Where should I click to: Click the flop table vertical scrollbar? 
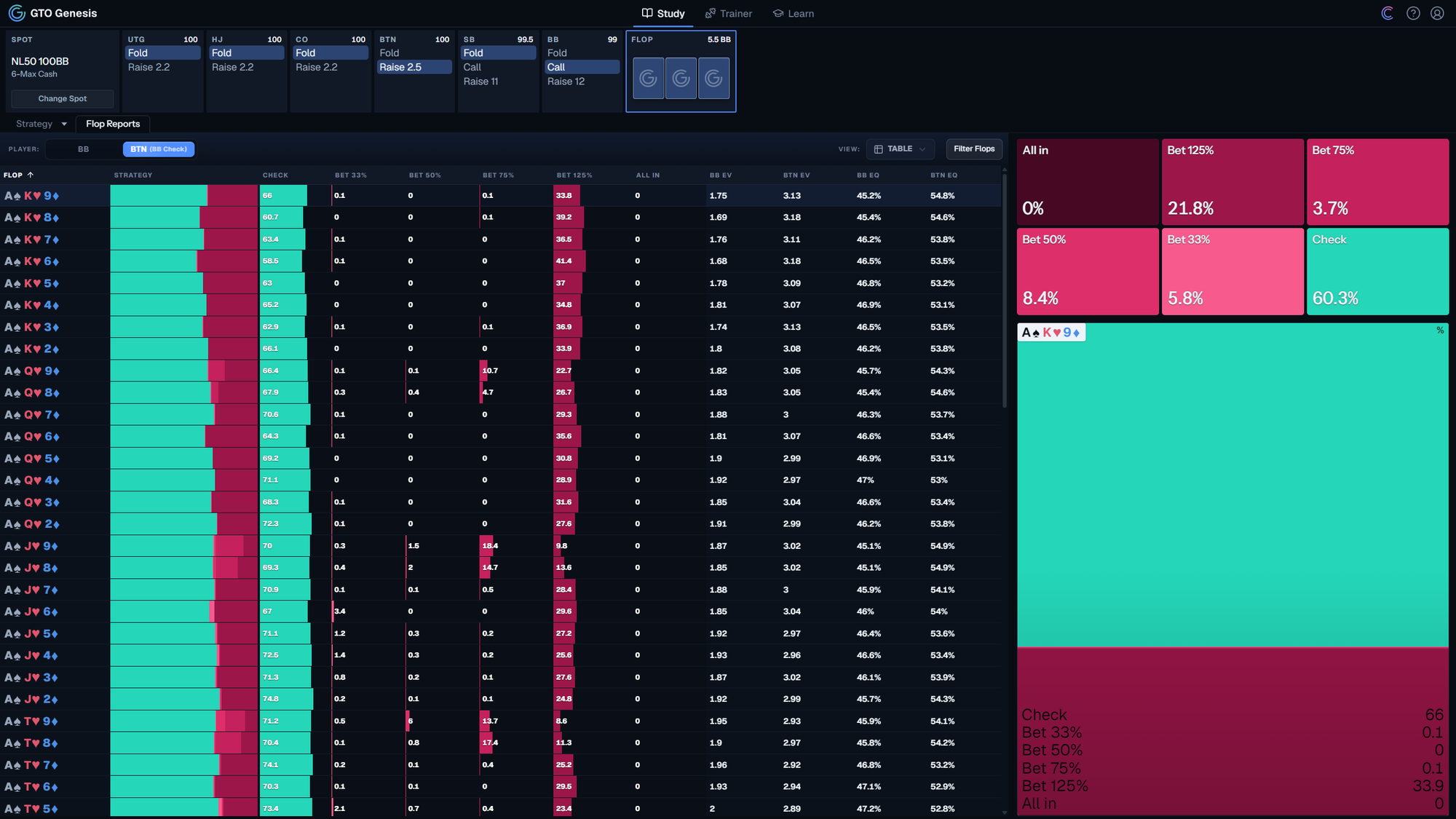coord(1005,291)
